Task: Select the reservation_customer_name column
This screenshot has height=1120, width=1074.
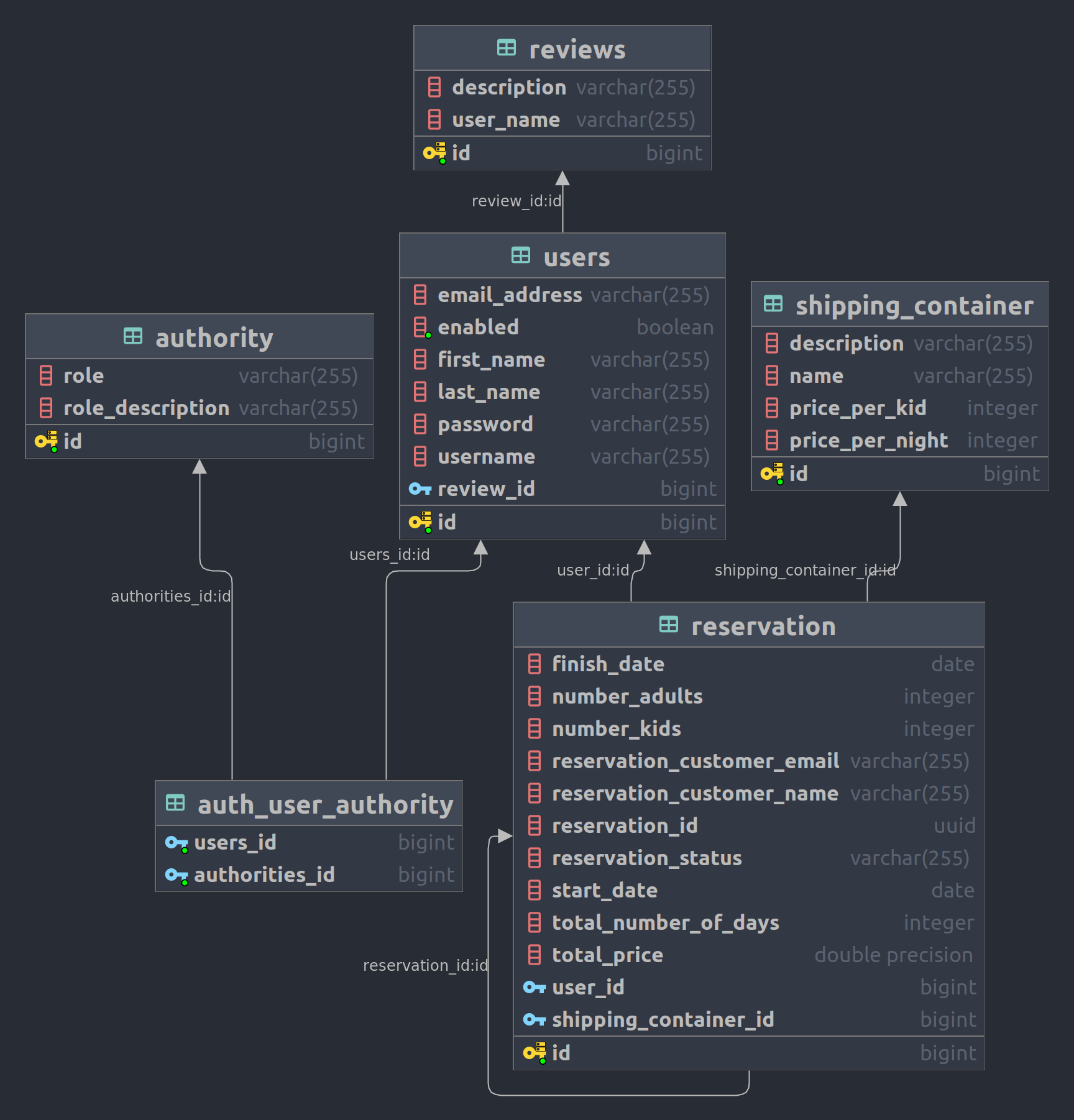Action: point(749,793)
